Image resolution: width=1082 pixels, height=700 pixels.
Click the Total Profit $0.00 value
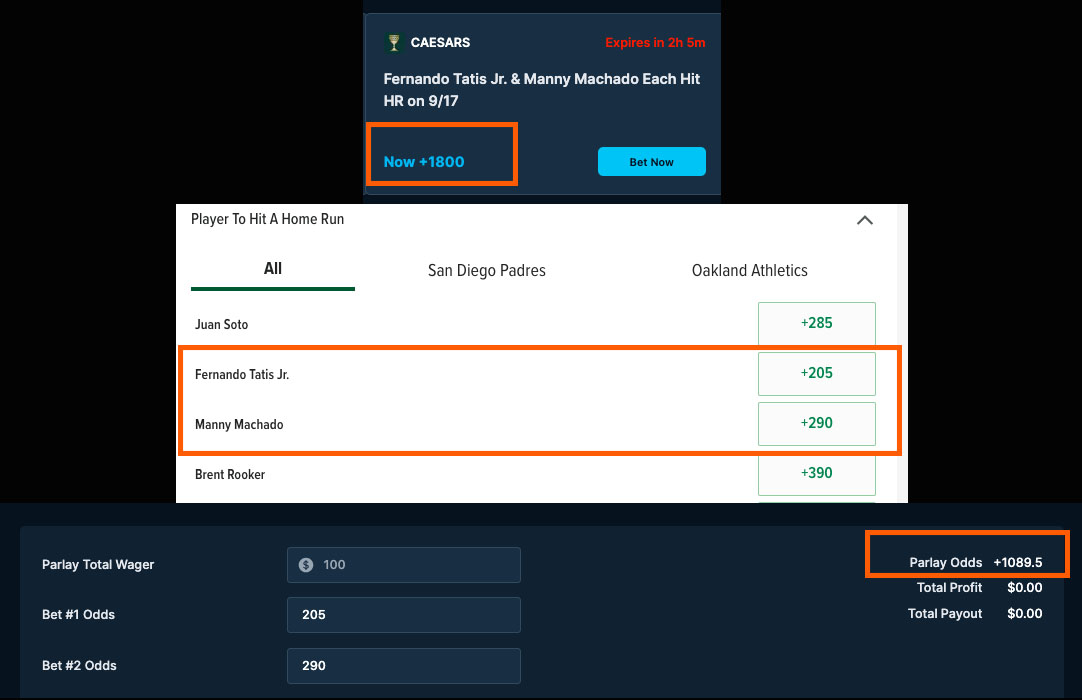[x=1025, y=587]
